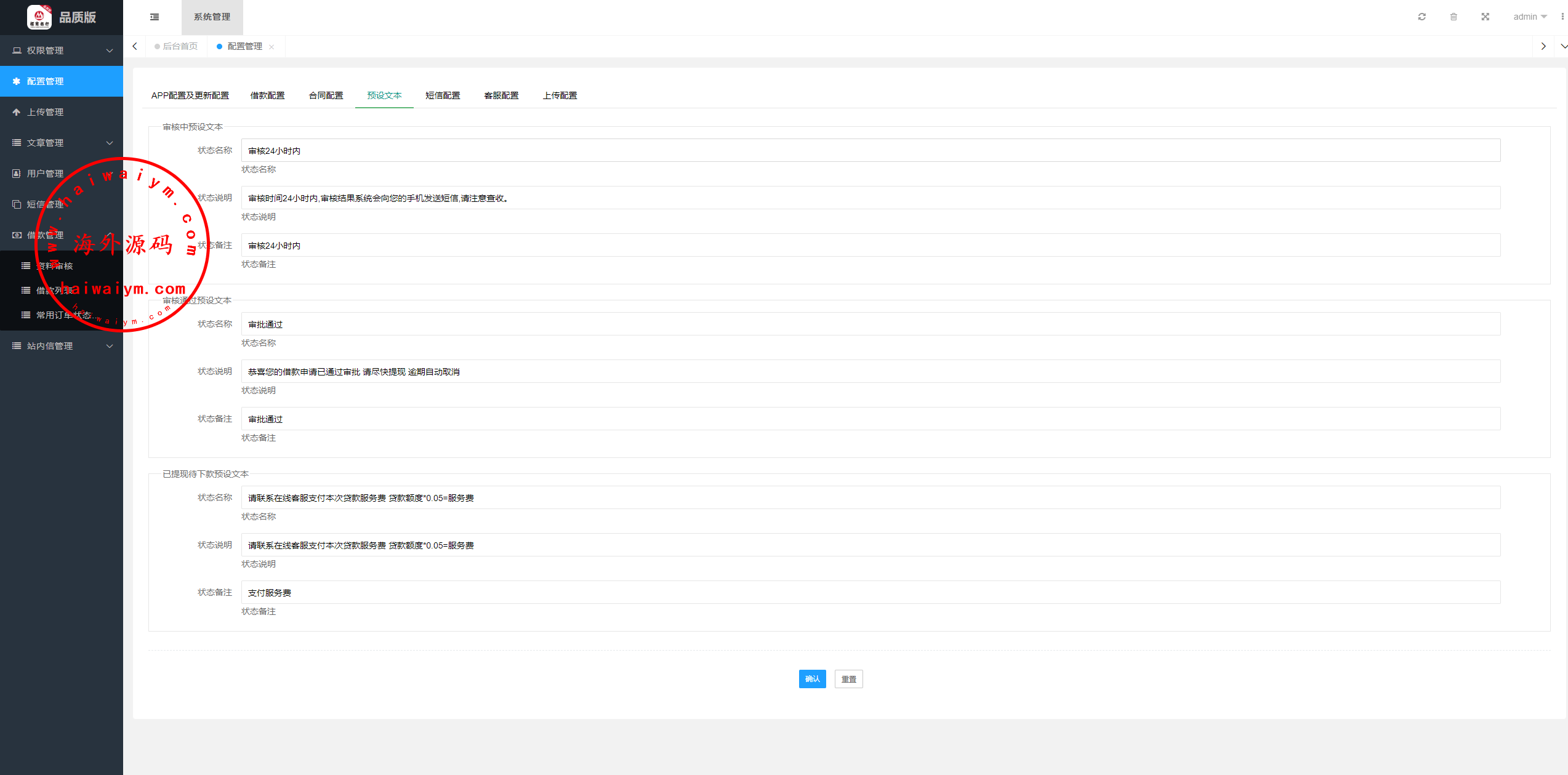Close the 配置管理 page tab
Image resolution: width=1568 pixels, height=775 pixels.
[x=271, y=47]
